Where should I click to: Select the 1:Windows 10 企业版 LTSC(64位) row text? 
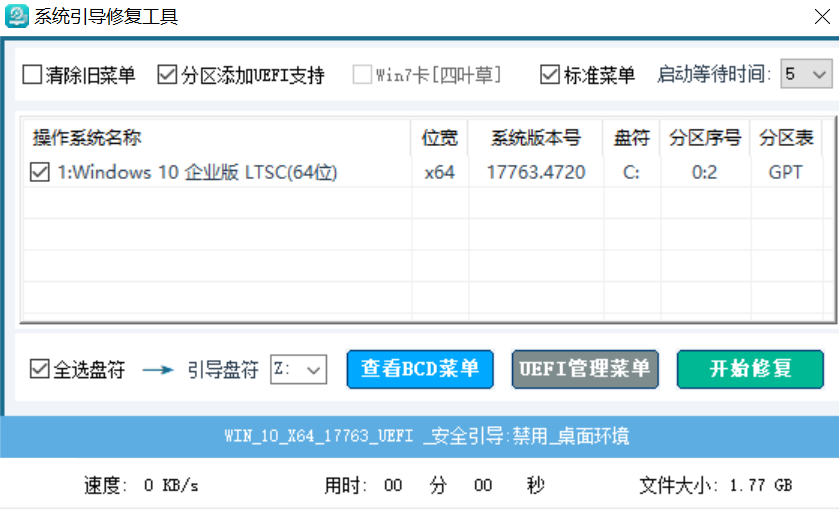(197, 172)
